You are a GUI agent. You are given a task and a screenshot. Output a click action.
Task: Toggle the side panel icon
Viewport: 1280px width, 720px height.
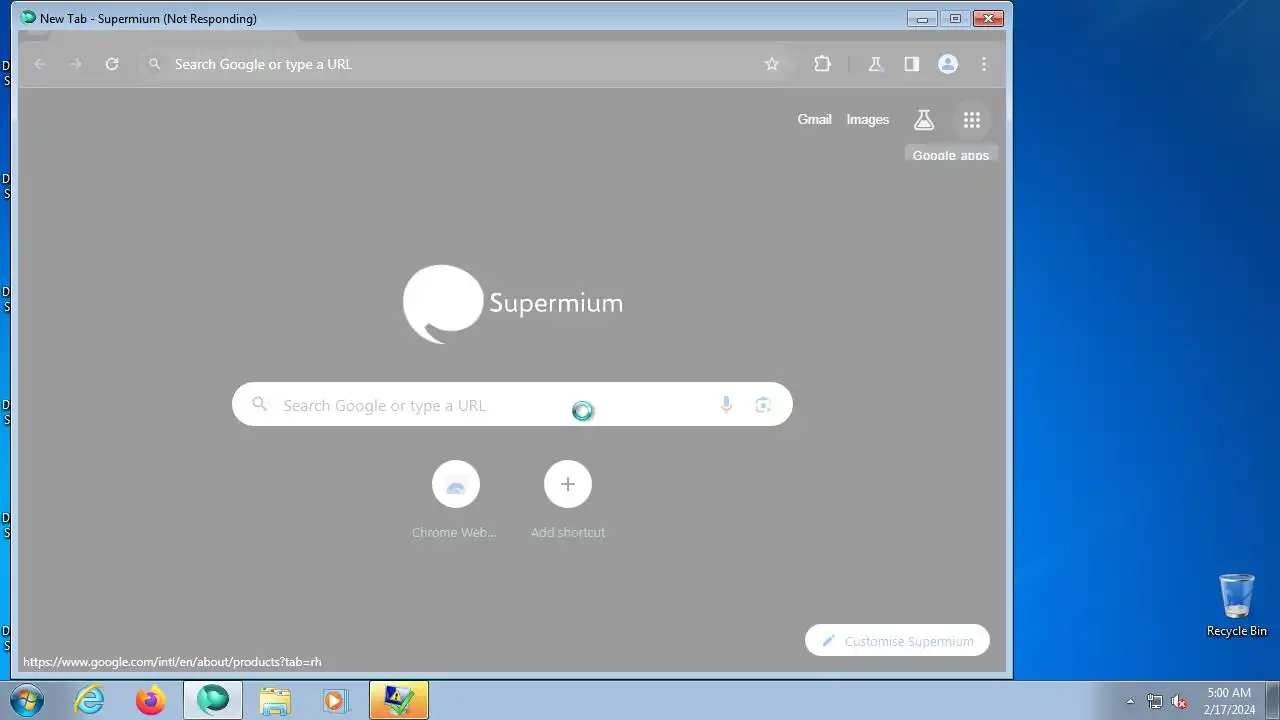click(x=911, y=64)
